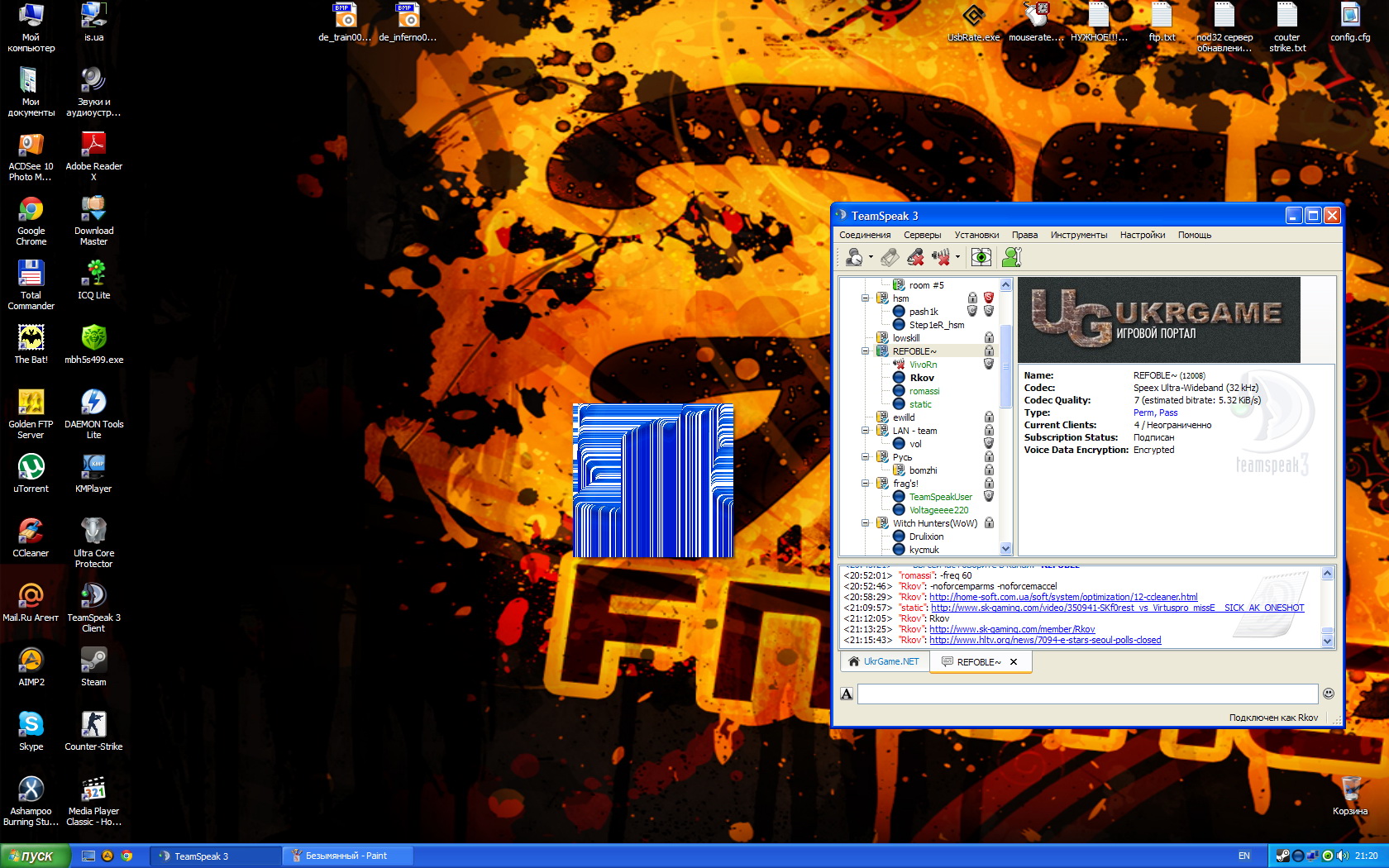Open the dropdown arrow beside the mute speakers icon

pyautogui.click(x=957, y=257)
